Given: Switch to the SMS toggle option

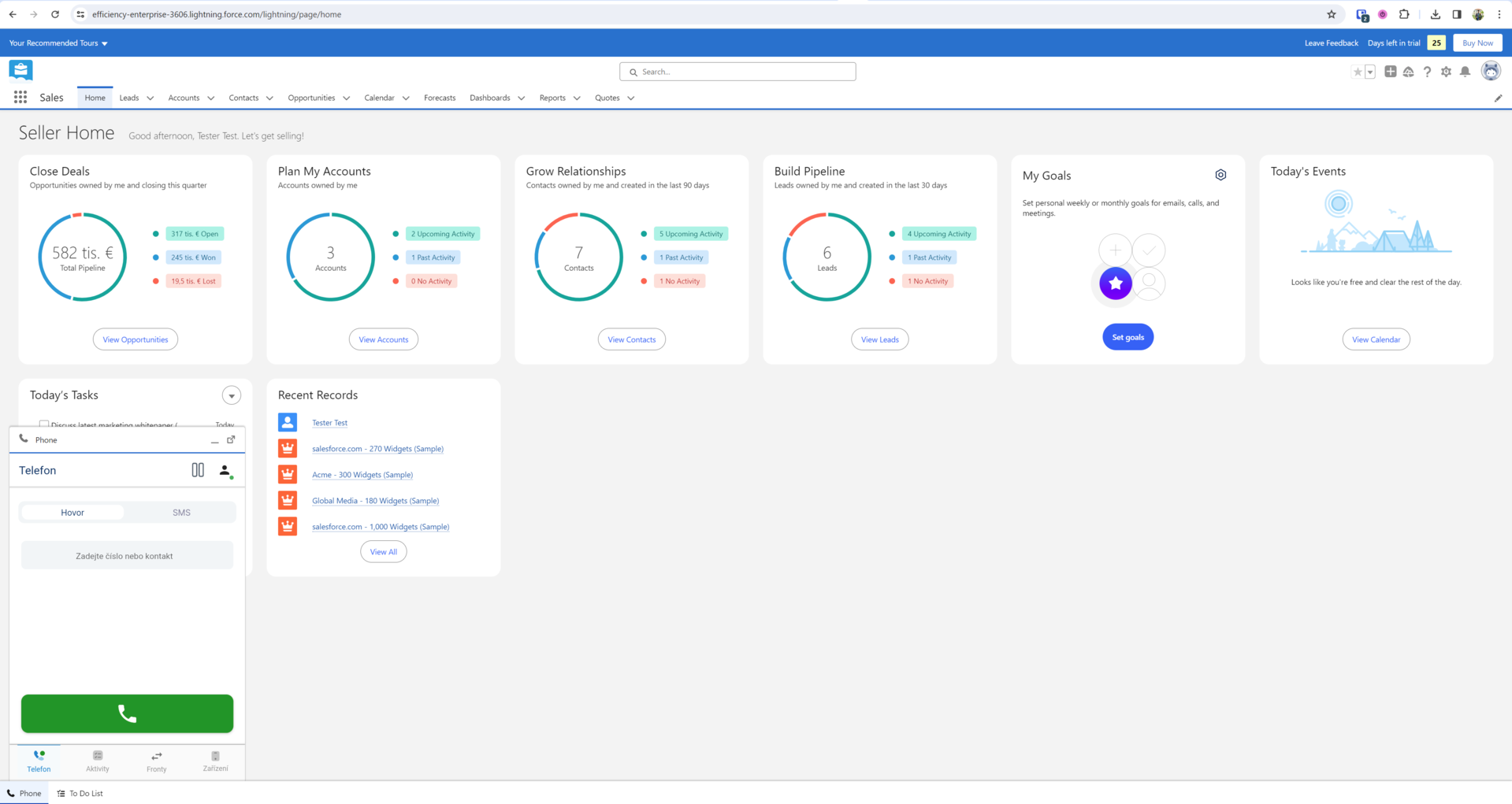Looking at the screenshot, I should tap(181, 513).
